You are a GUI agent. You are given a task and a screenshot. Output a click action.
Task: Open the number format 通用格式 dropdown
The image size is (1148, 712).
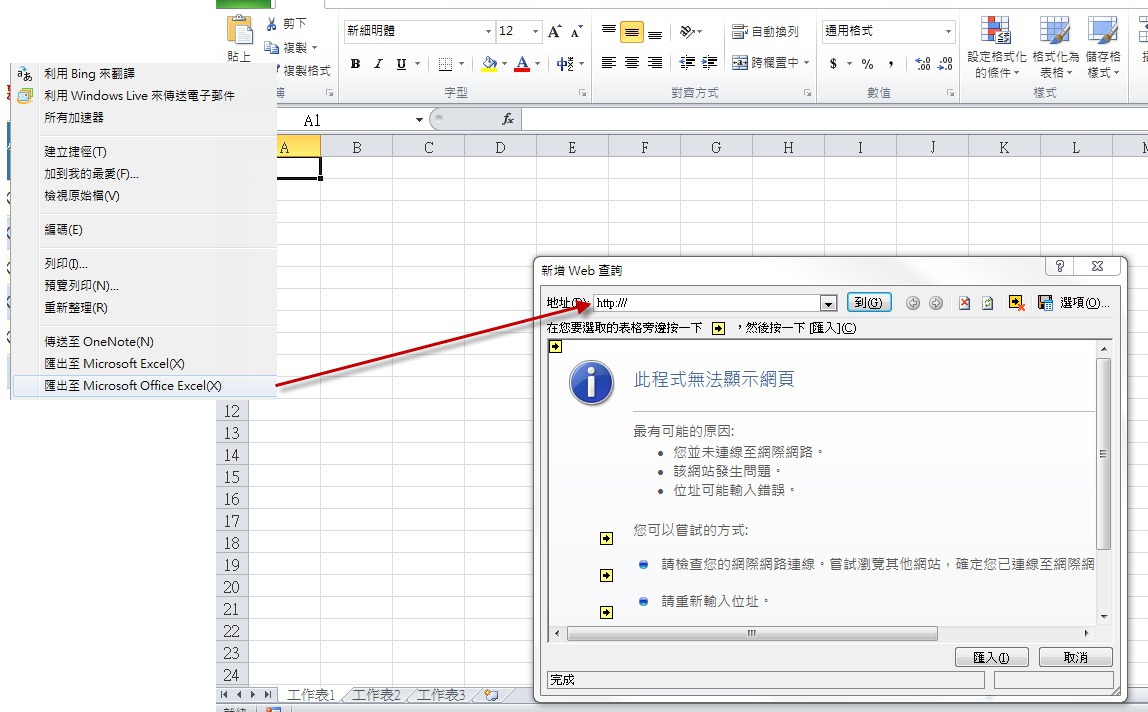[948, 32]
